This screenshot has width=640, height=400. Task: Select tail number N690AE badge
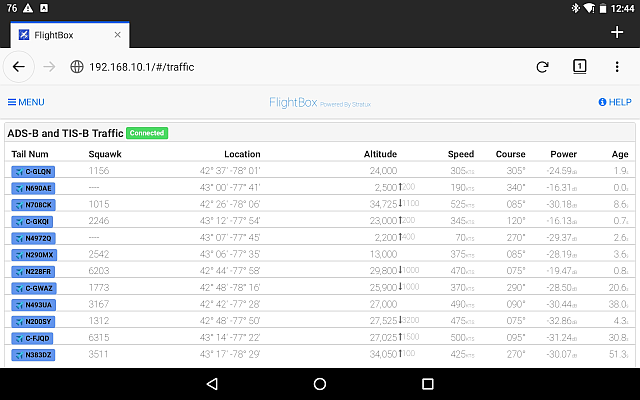click(33, 188)
